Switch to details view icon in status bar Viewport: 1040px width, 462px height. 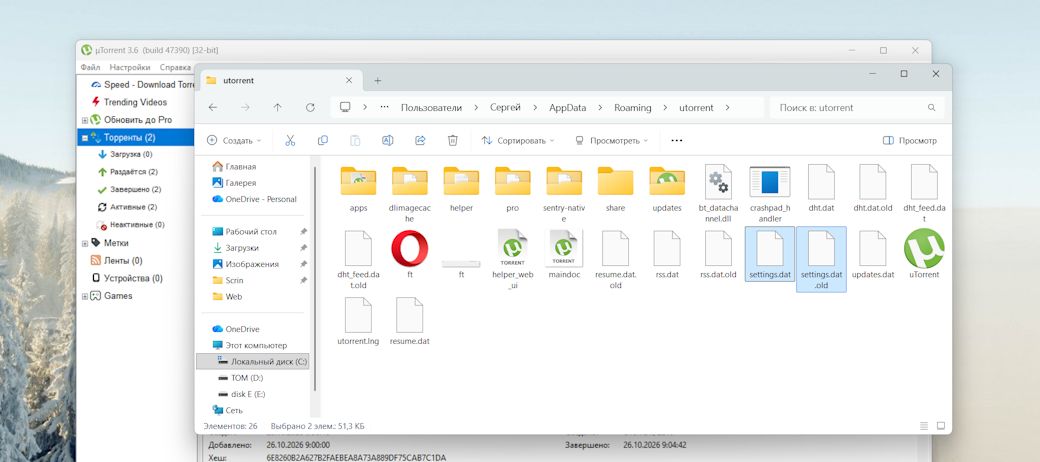[x=925, y=426]
